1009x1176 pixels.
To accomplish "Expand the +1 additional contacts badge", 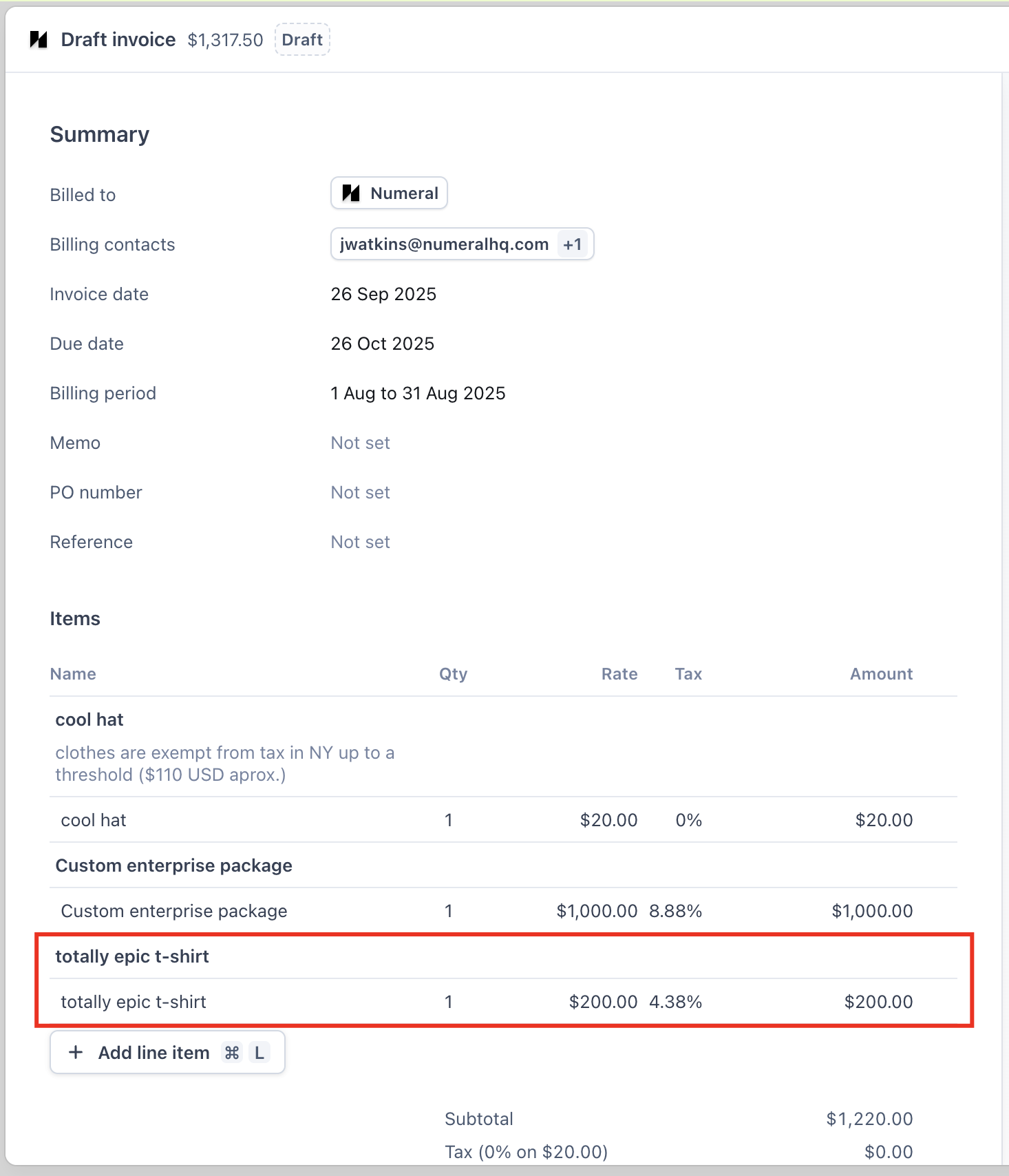I will point(573,244).
